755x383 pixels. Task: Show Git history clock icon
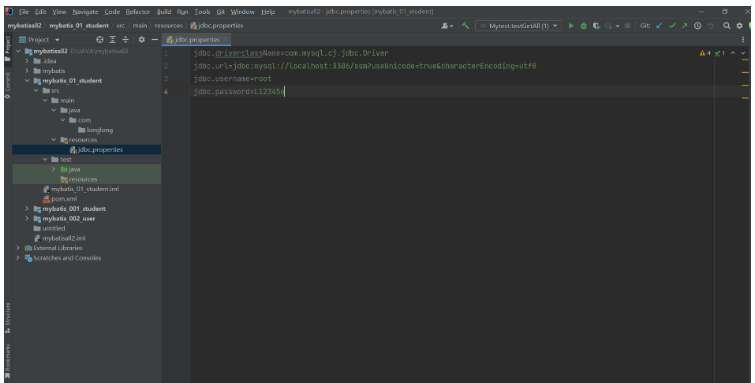click(697, 26)
